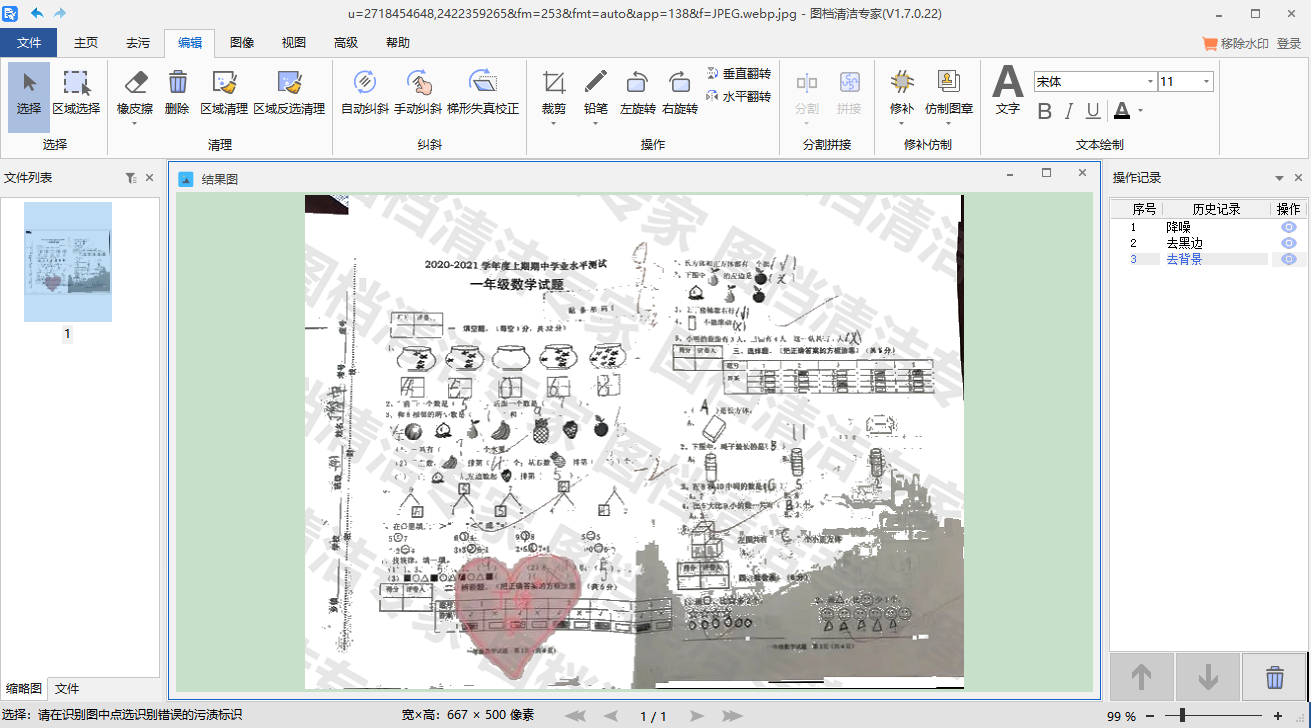Image resolution: width=1311 pixels, height=728 pixels.
Task: Activate the 区域选择 region select tool
Action: [x=77, y=96]
